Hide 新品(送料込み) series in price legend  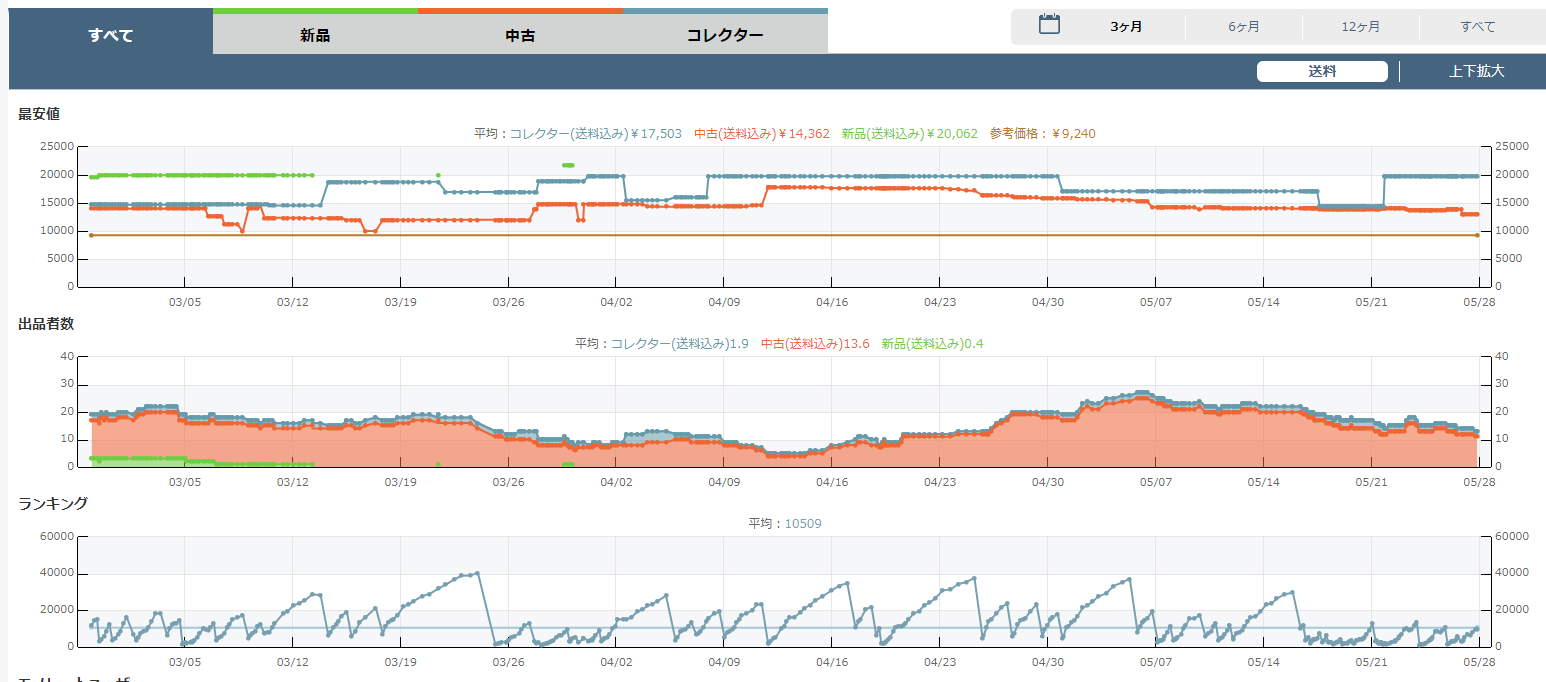click(x=909, y=133)
